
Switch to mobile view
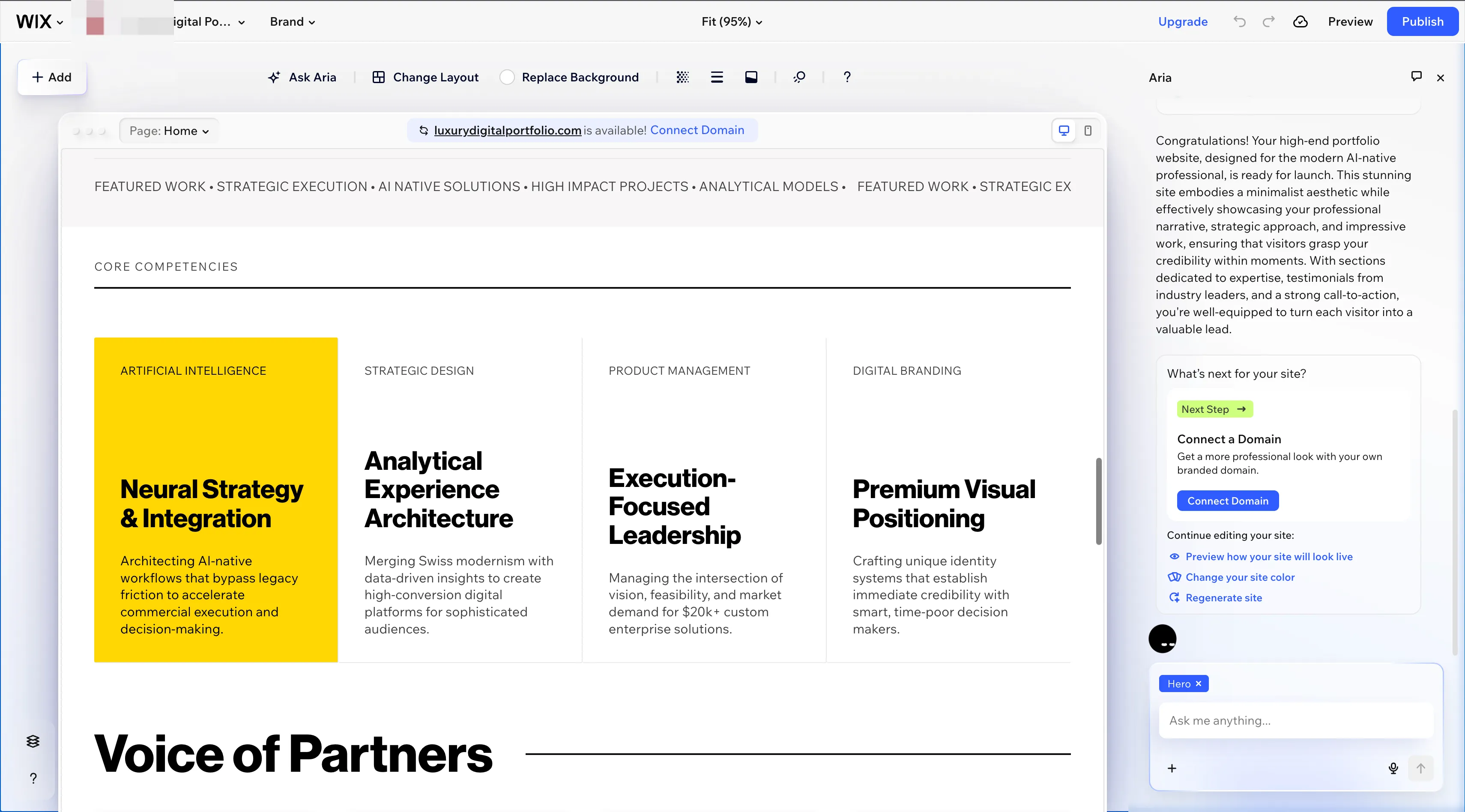(1087, 131)
